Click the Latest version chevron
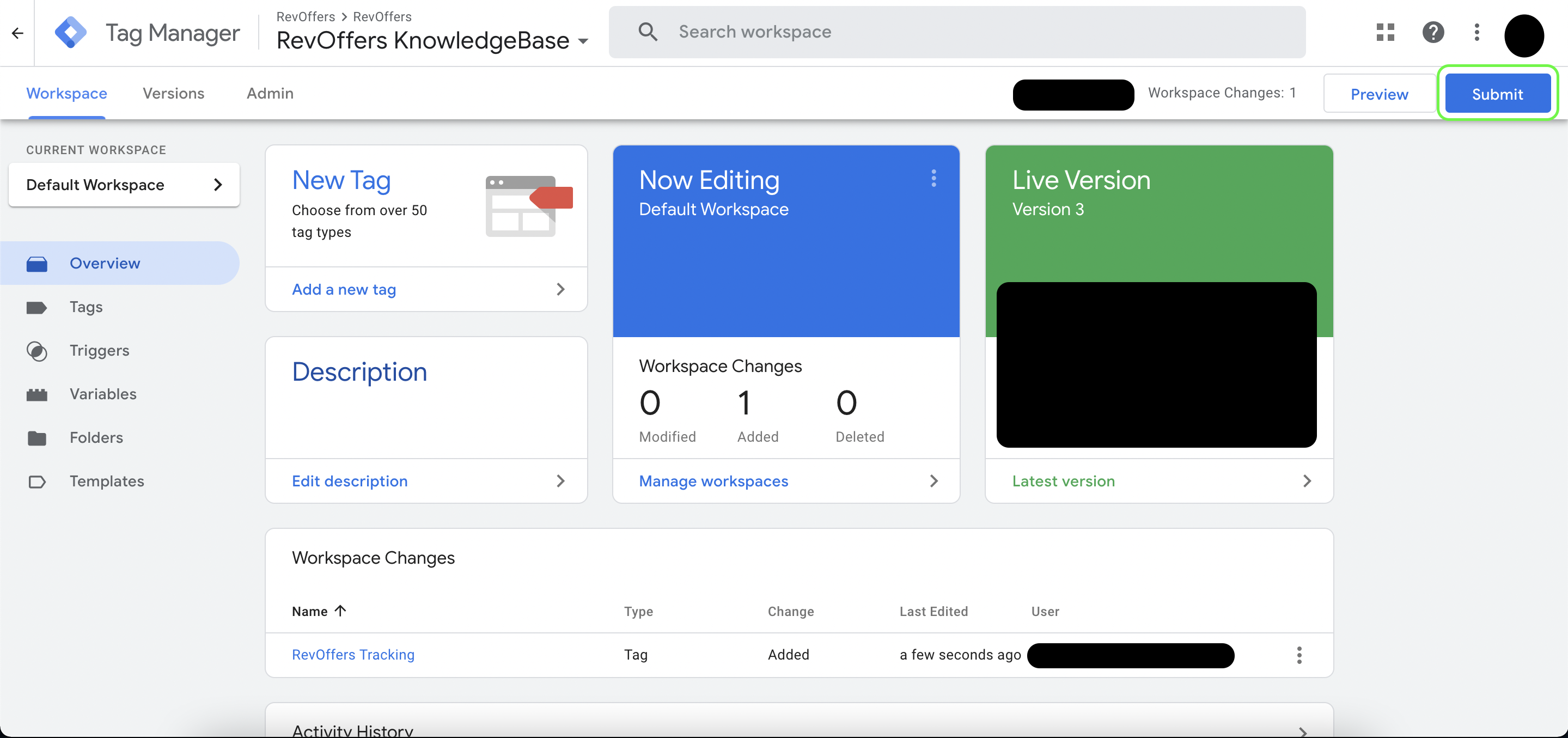 pos(1306,481)
